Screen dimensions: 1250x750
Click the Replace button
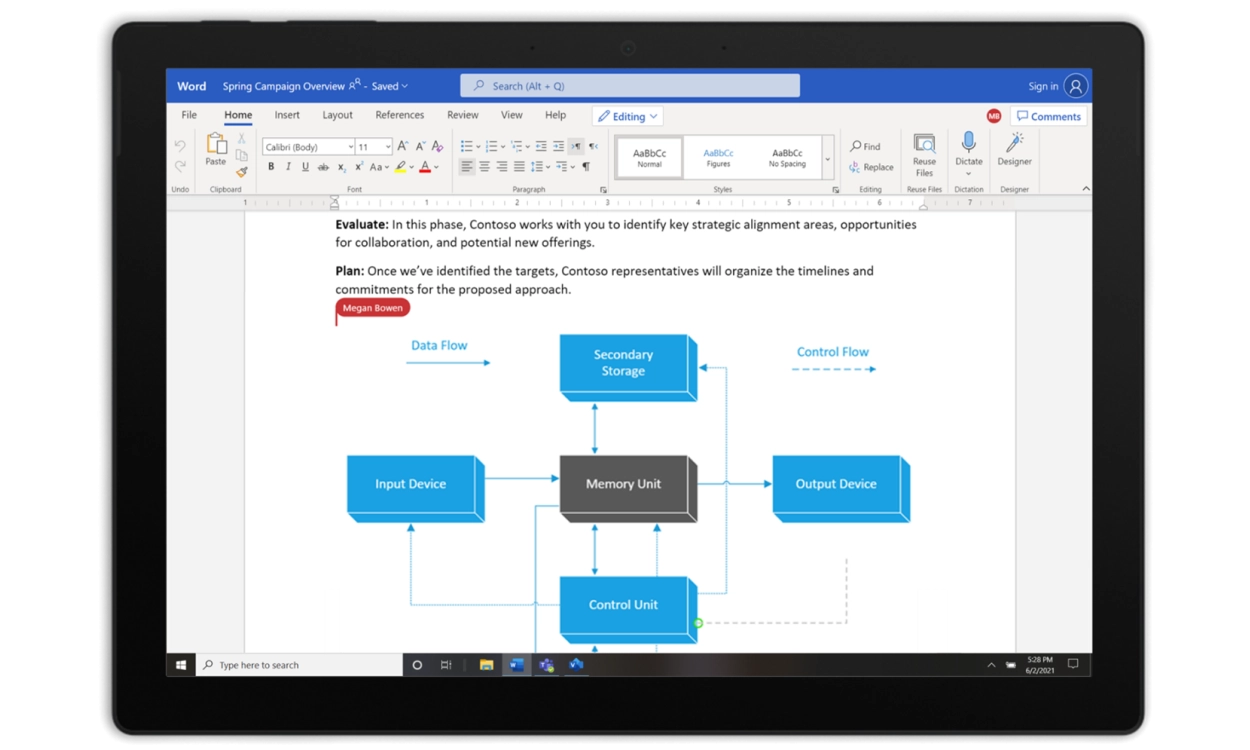pos(871,167)
